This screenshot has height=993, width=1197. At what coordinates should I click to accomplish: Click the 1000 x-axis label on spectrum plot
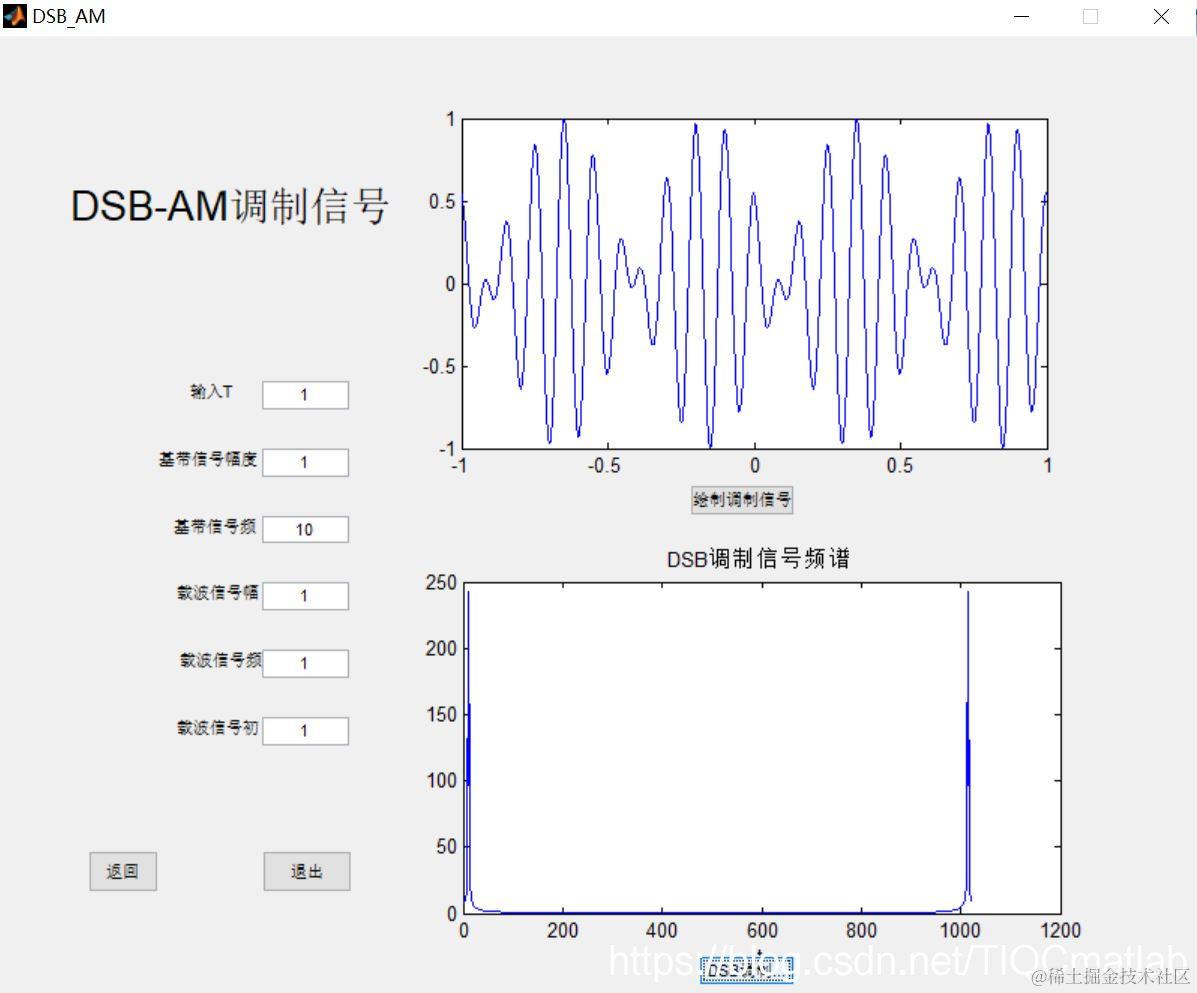tap(960, 930)
